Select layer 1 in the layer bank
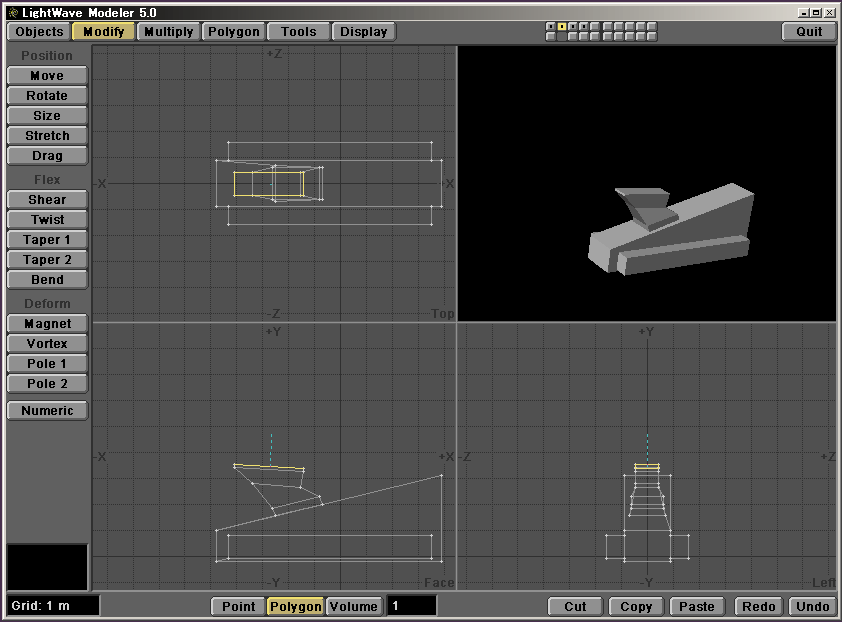This screenshot has width=842, height=622. click(551, 27)
